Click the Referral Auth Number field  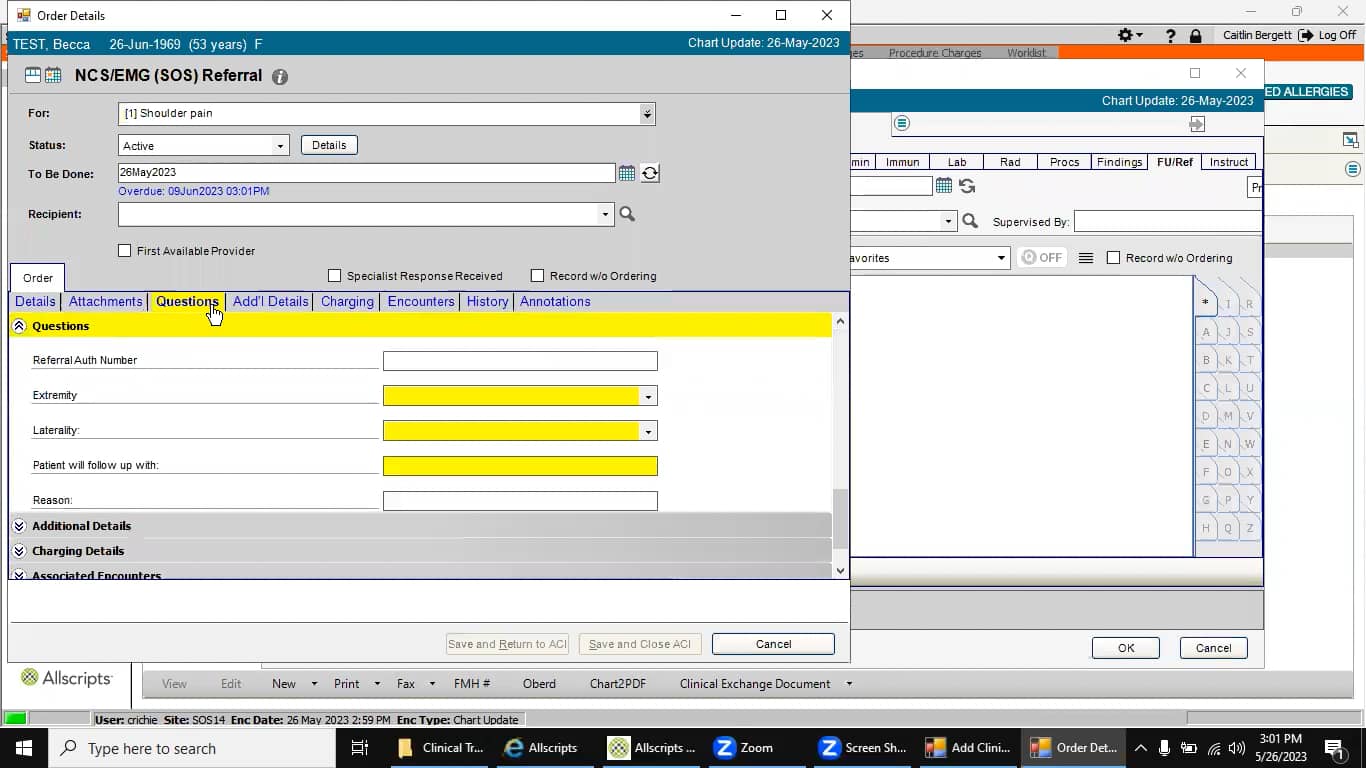pyautogui.click(x=520, y=361)
